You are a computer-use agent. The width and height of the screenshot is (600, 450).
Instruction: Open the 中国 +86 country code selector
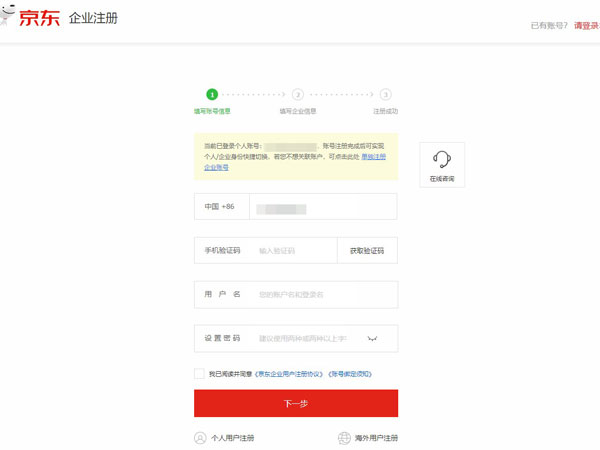tap(221, 207)
